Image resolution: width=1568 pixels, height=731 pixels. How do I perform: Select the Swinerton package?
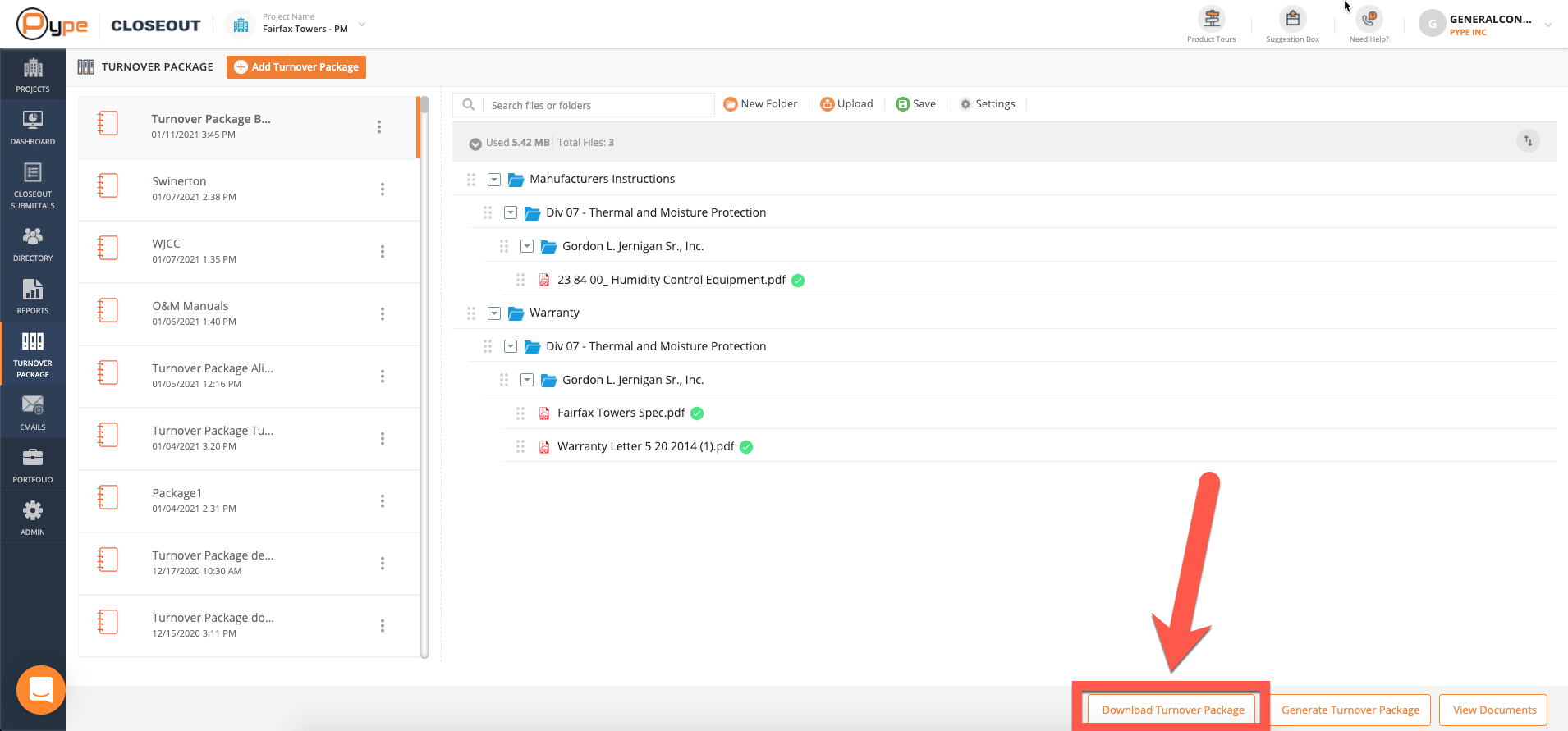pyautogui.click(x=249, y=190)
